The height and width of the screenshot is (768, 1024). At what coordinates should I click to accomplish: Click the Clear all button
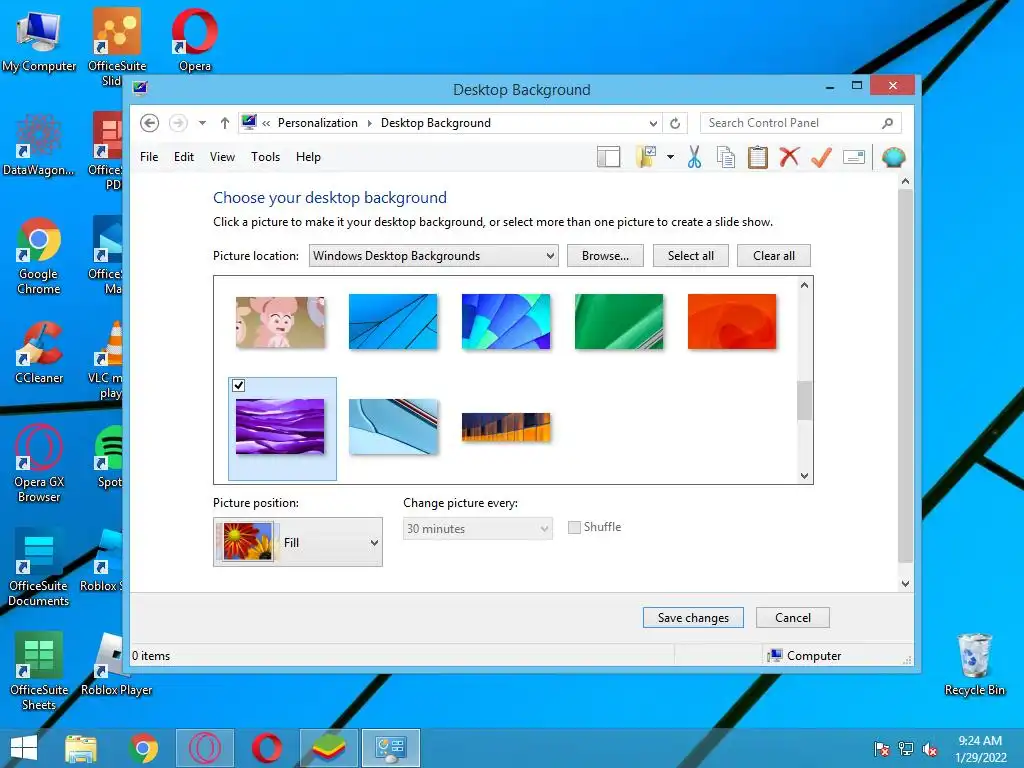coord(774,255)
